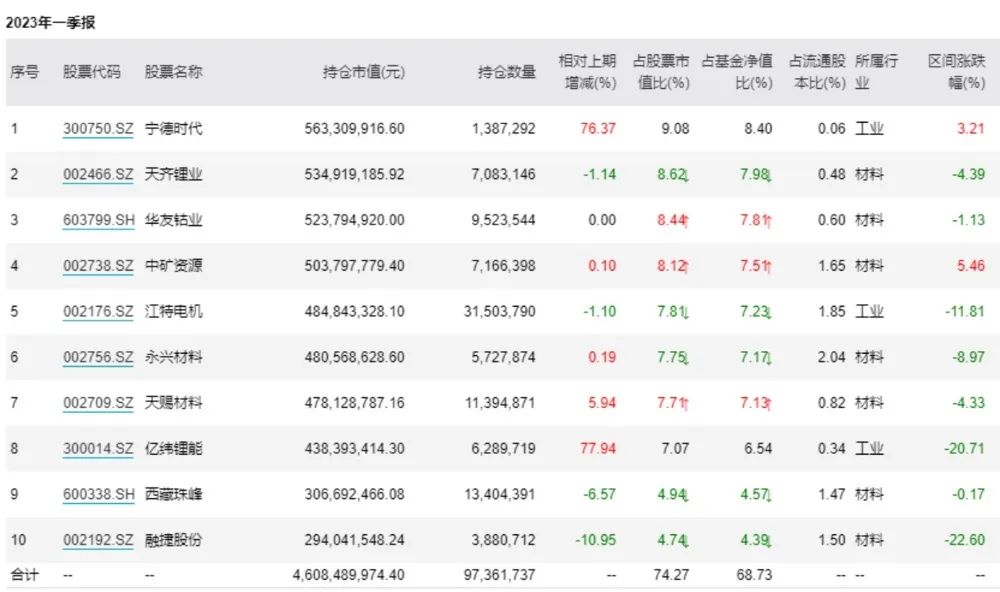Open stock code link 002709.SZ

[x=98, y=403]
